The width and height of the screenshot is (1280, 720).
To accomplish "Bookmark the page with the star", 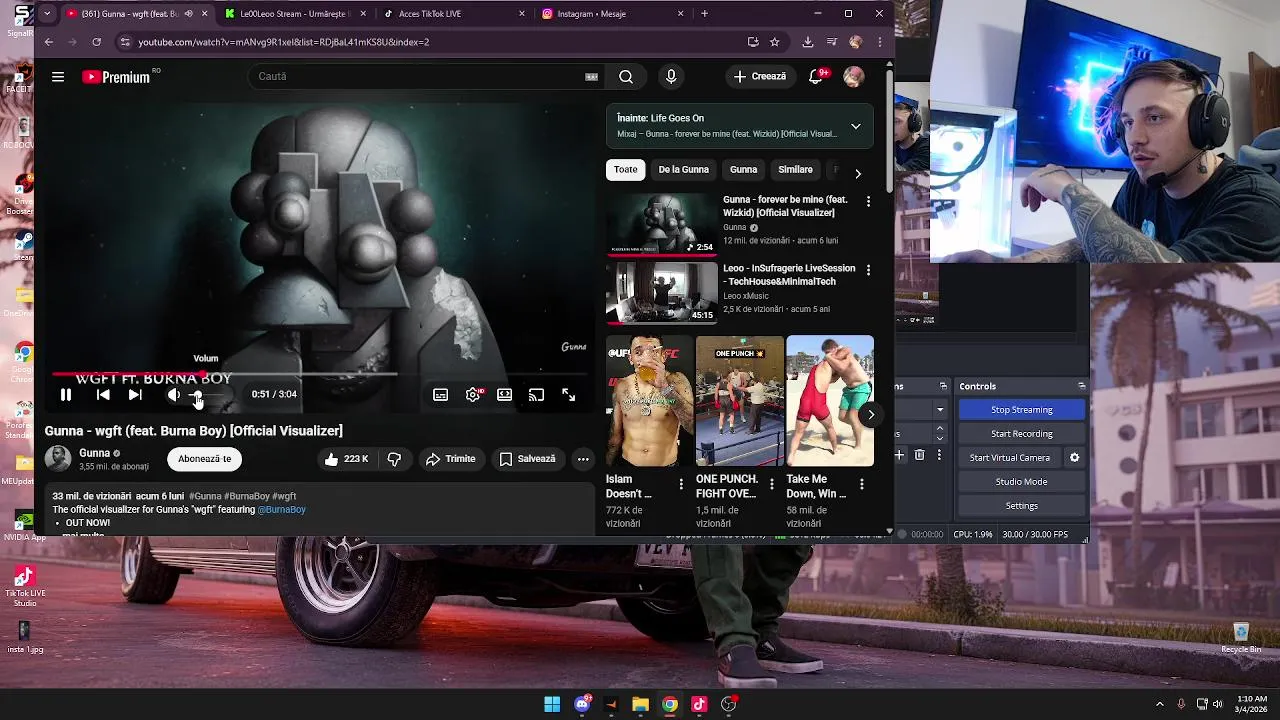I will 775,42.
